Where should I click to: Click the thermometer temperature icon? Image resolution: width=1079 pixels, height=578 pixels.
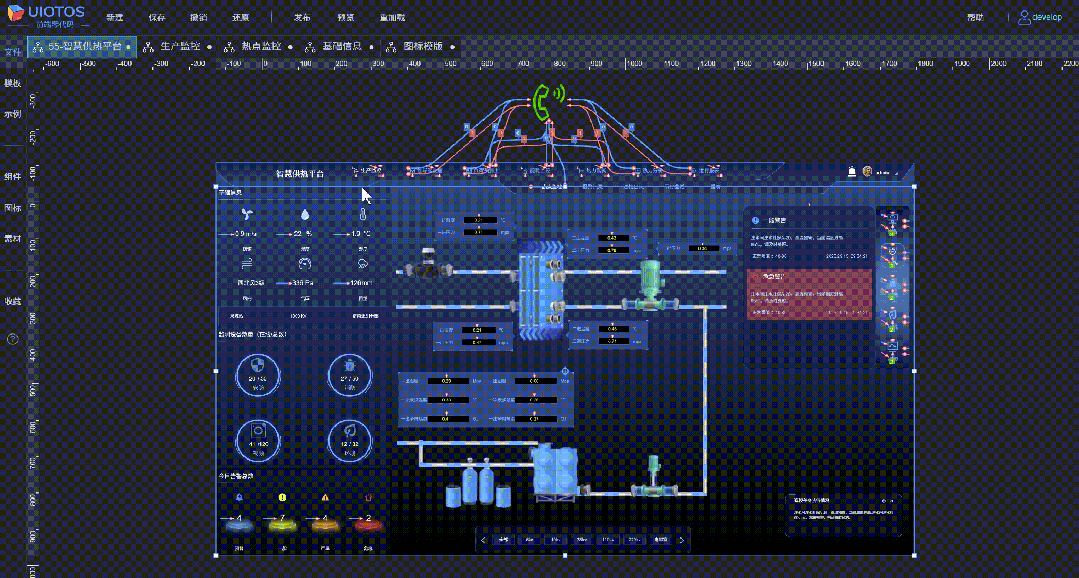363,215
